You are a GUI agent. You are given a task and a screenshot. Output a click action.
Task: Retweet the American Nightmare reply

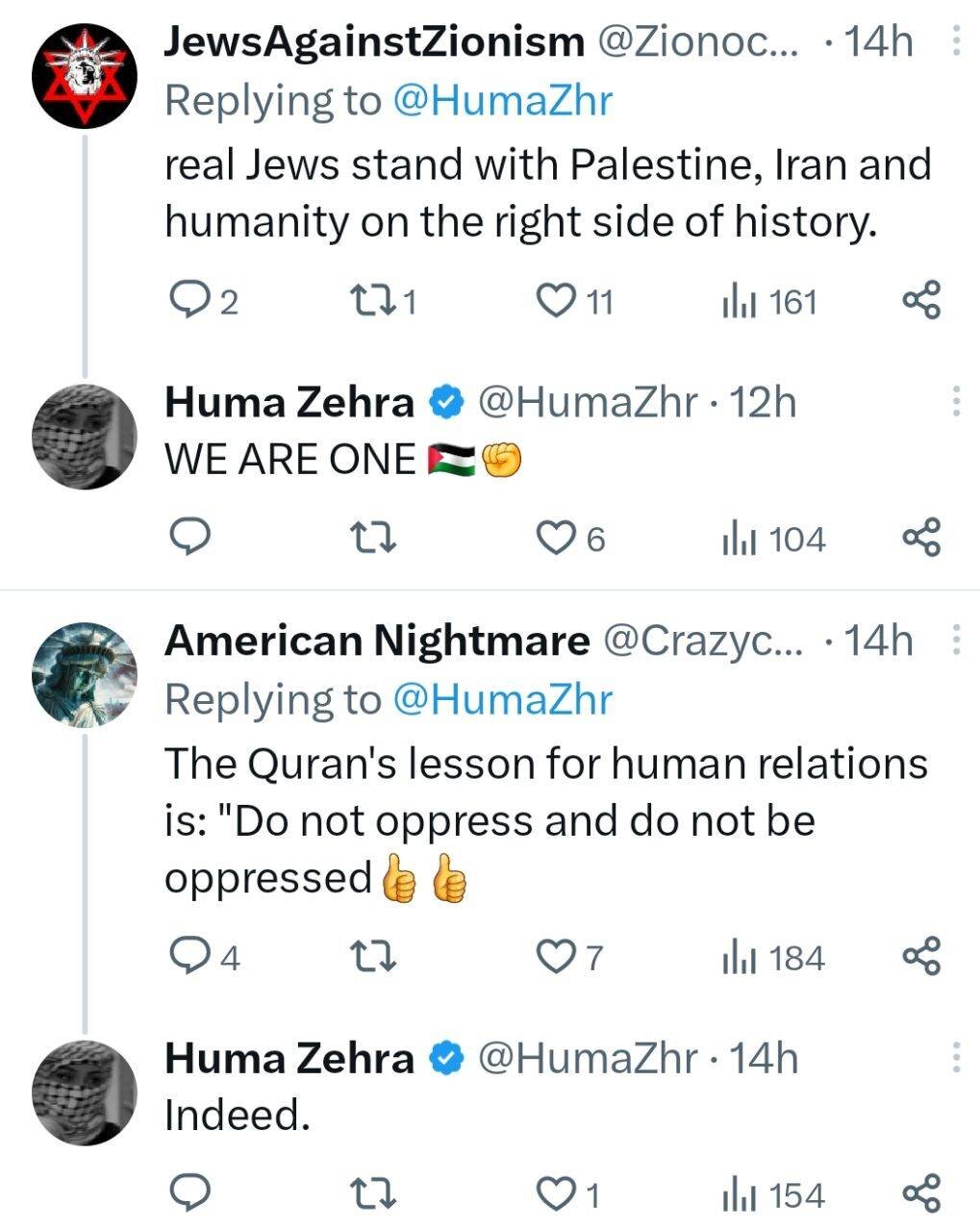point(369,957)
